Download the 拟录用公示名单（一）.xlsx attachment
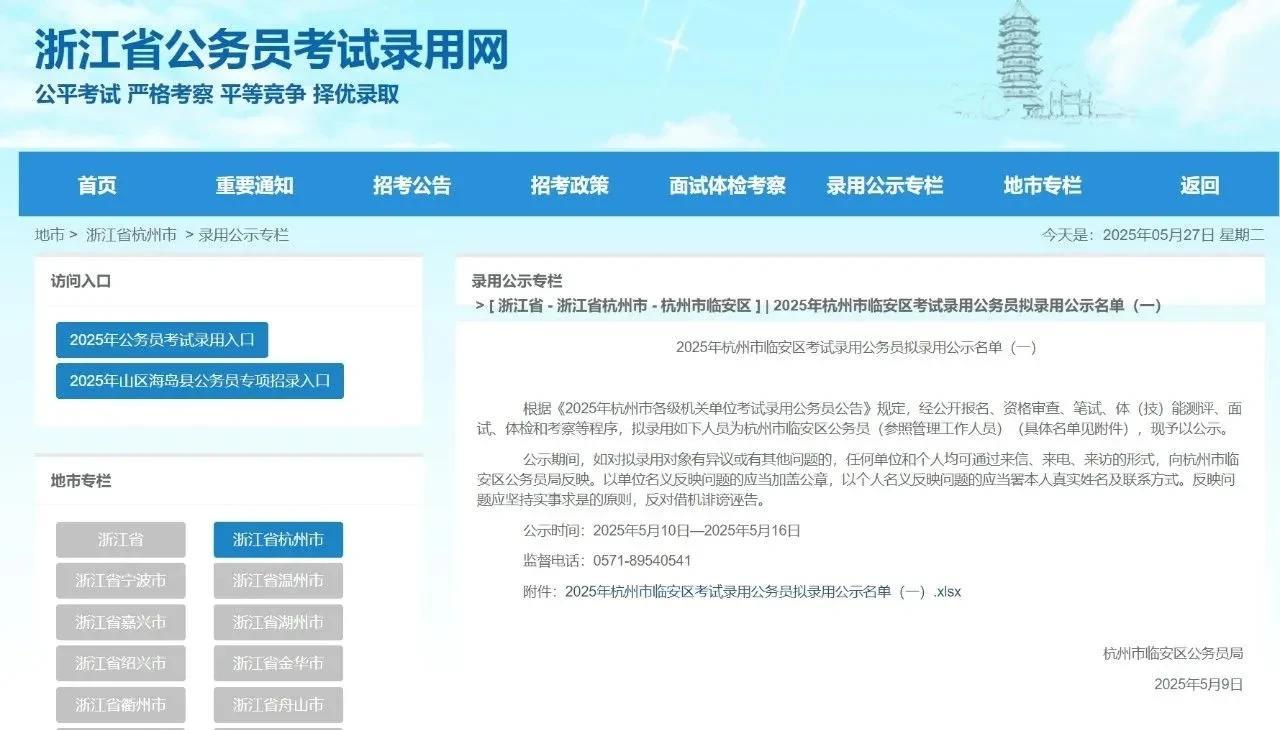The height and width of the screenshot is (730, 1280). tap(763, 591)
